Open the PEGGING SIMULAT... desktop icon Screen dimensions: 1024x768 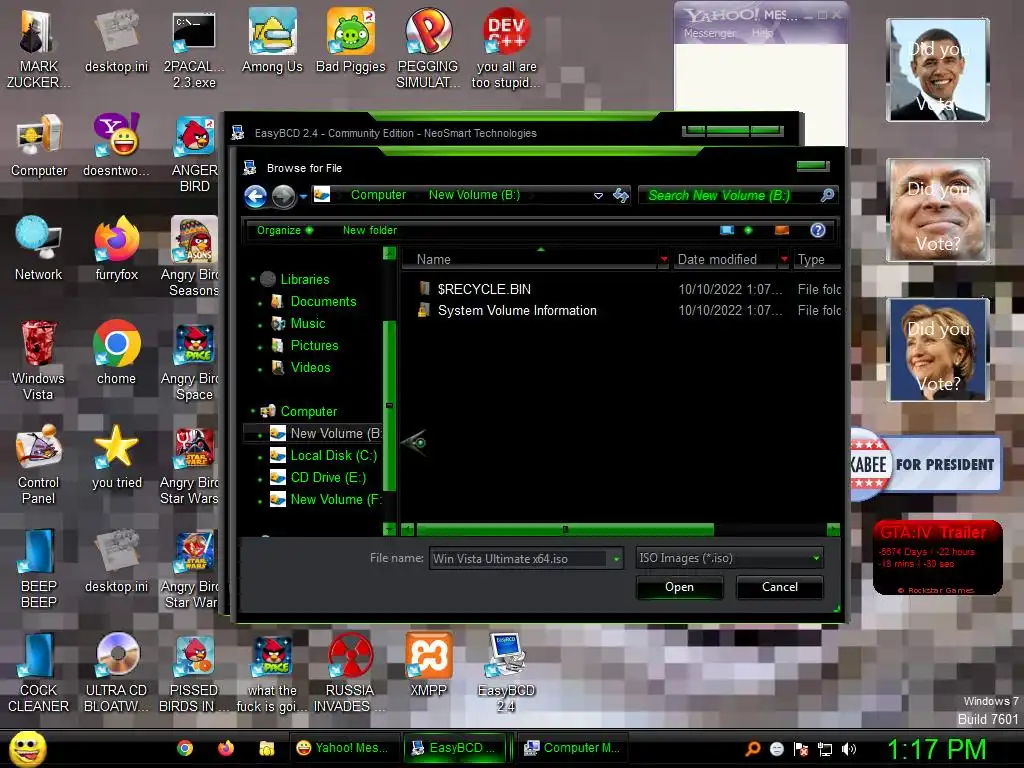(428, 48)
